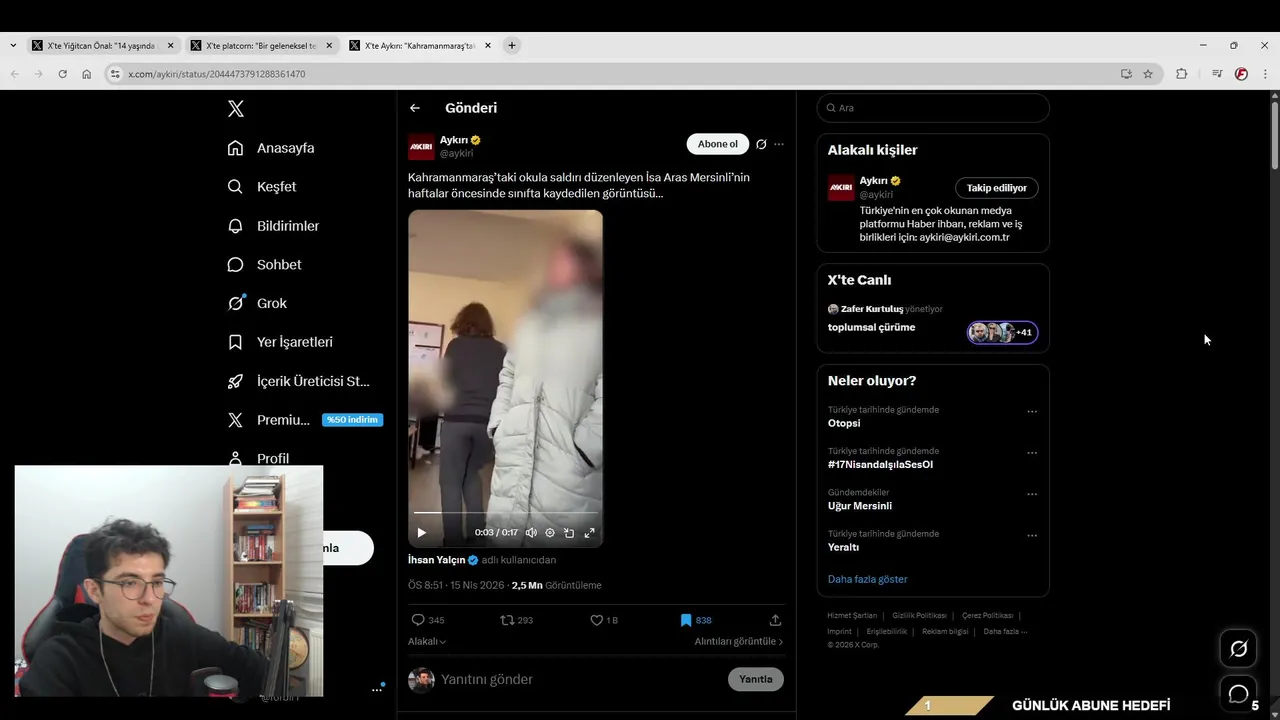Click Grok icon next to Abone ol
Screen dimensions: 1280x720
point(761,144)
